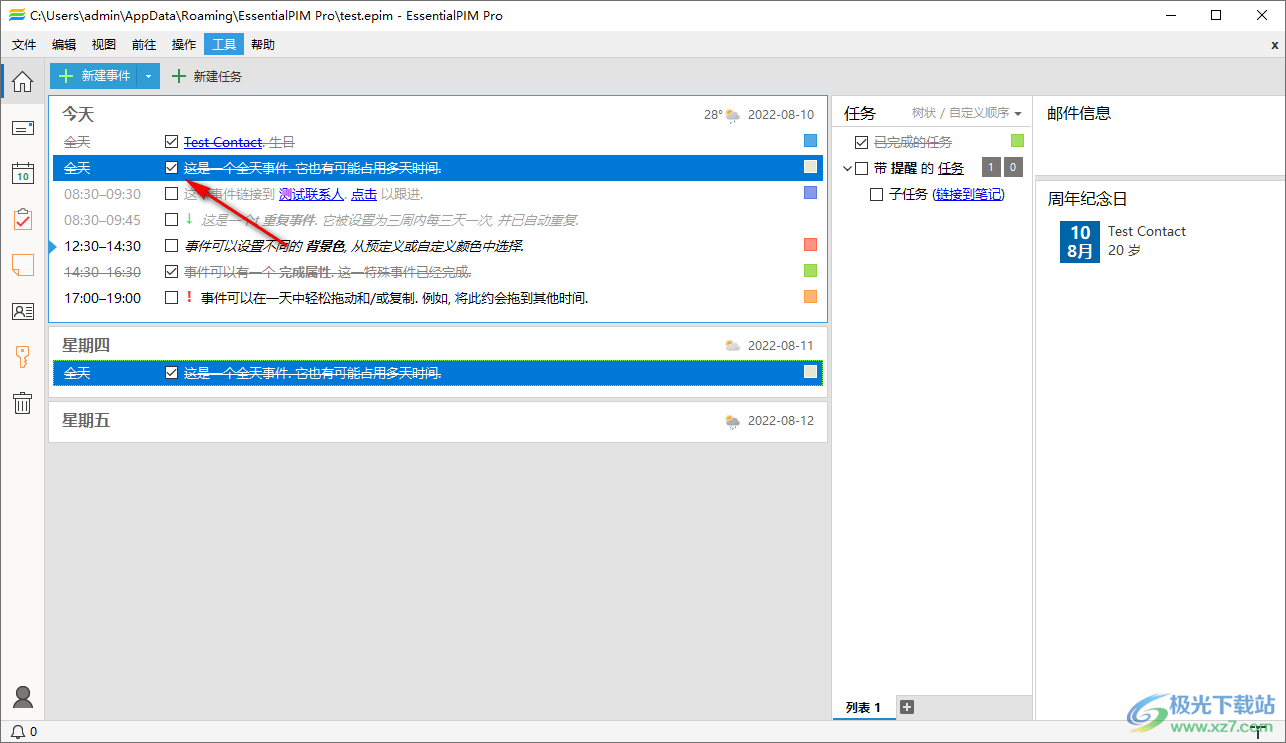Viewport: 1286px width, 743px height.
Task: Check the 子任务 checkbox
Action: (877, 194)
